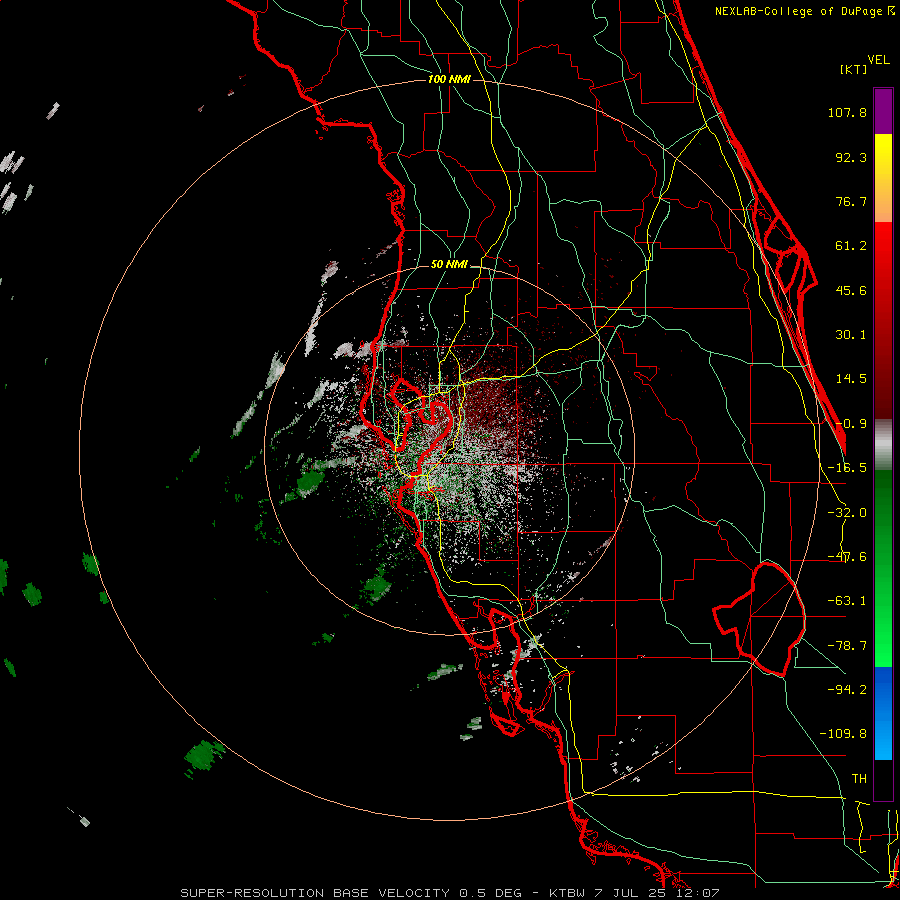Viewport: 900px width, 900px height.
Task: Click the TH legend label
Action: point(859,778)
